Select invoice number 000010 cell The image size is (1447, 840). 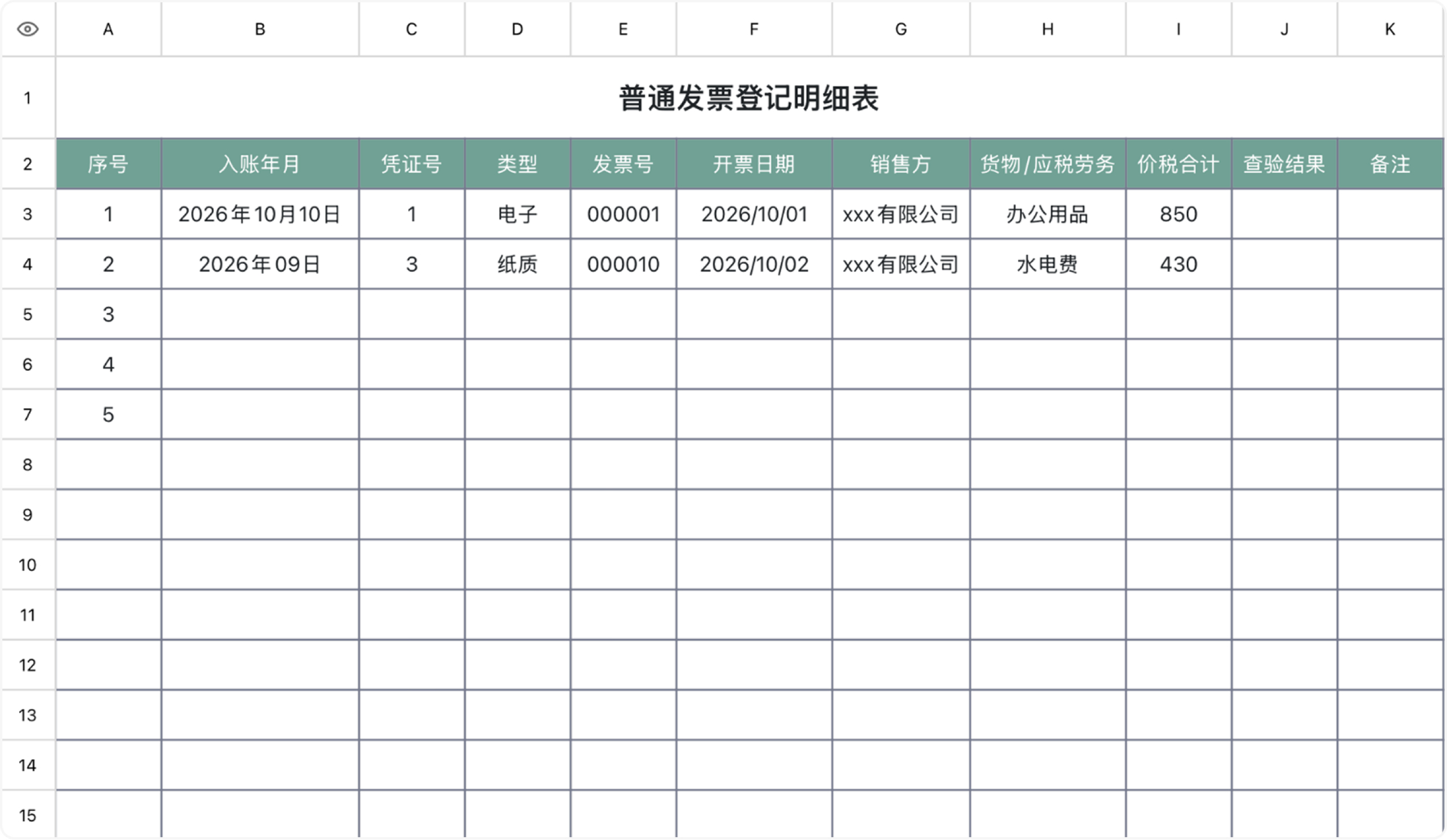[x=623, y=264]
